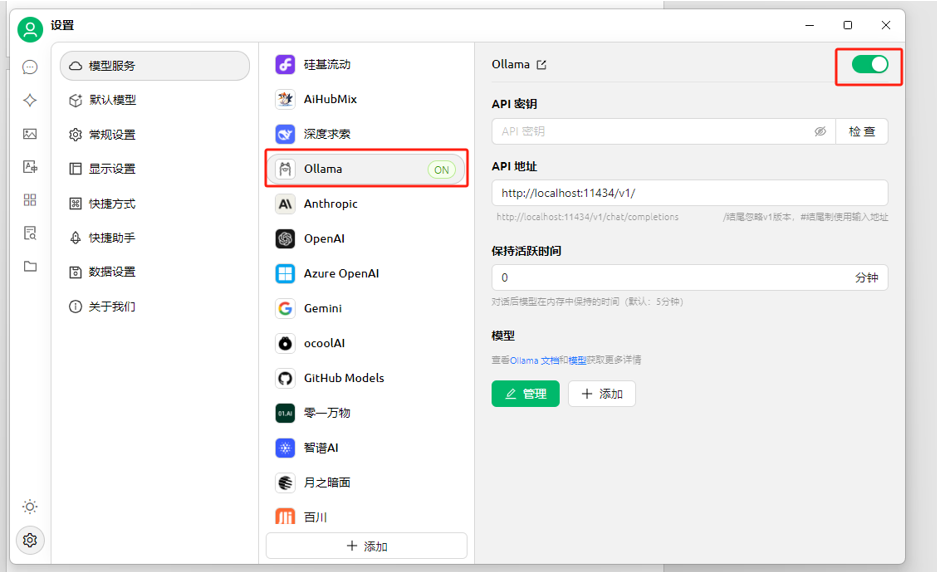
Task: Select Anthropic in the provider list
Action: (366, 204)
